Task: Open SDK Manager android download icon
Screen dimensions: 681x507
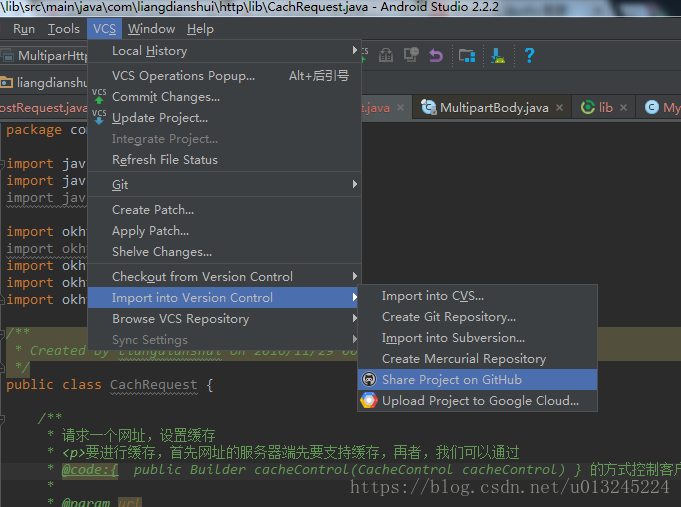Action: tap(498, 56)
